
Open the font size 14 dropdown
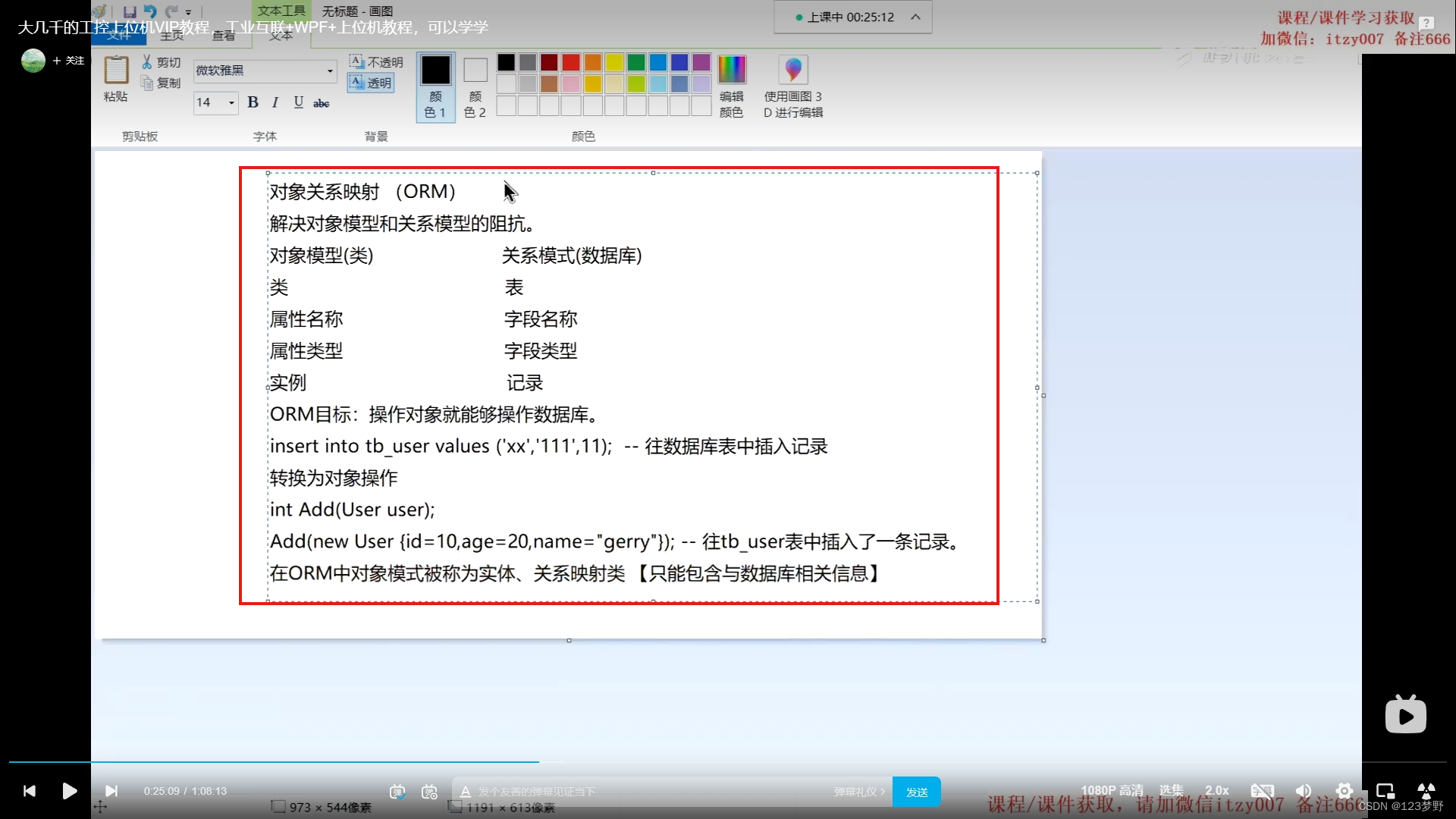pyautogui.click(x=231, y=102)
